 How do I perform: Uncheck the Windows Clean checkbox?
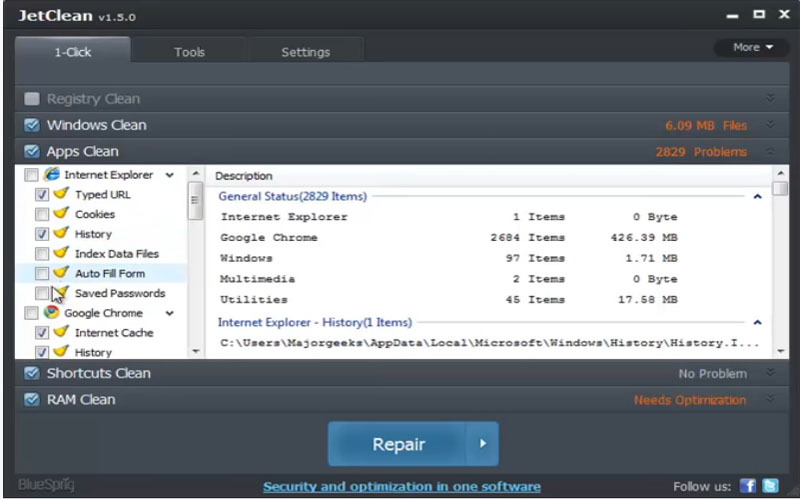click(x=32, y=125)
